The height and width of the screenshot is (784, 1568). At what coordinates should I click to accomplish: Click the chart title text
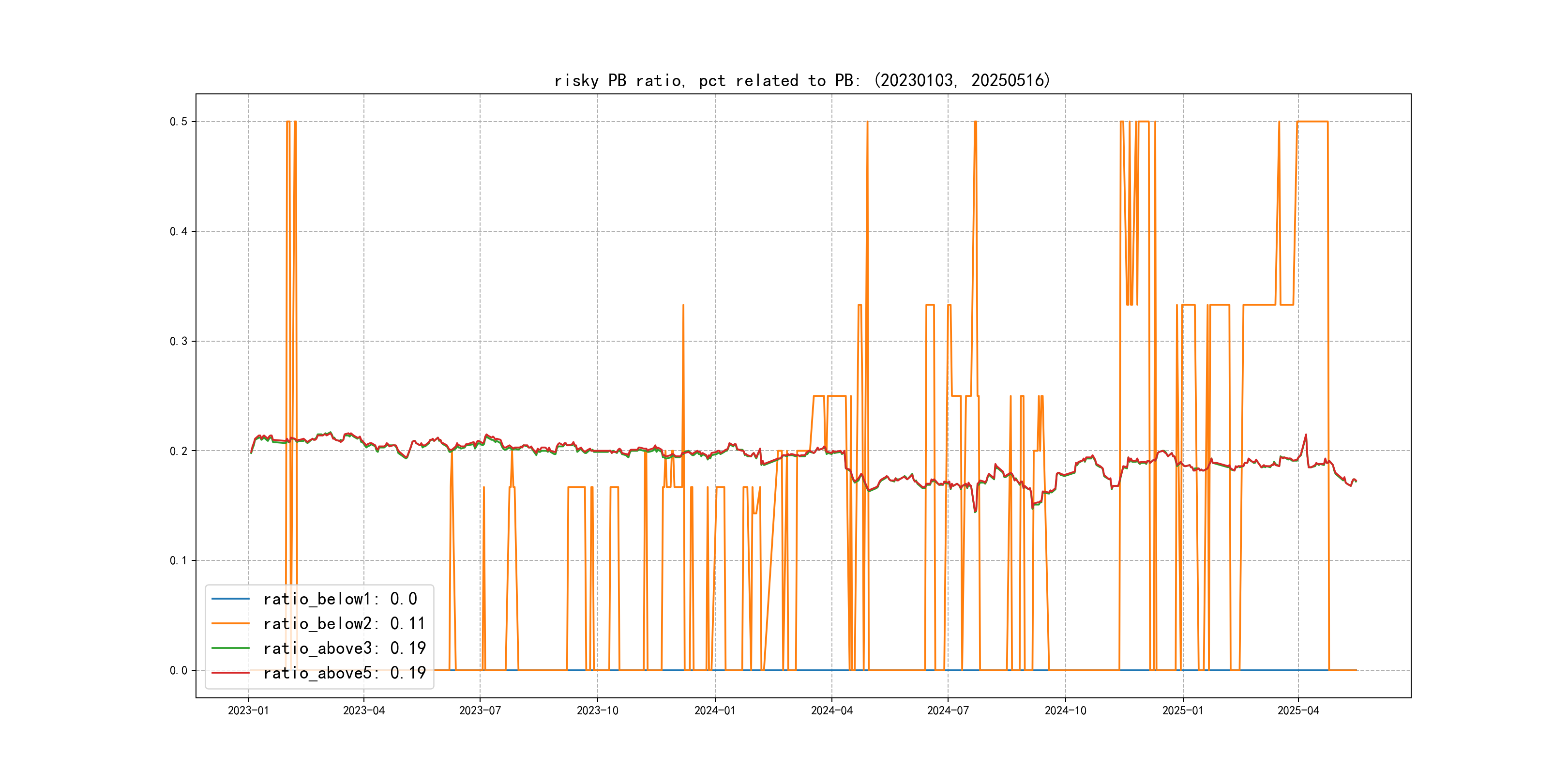coord(802,80)
